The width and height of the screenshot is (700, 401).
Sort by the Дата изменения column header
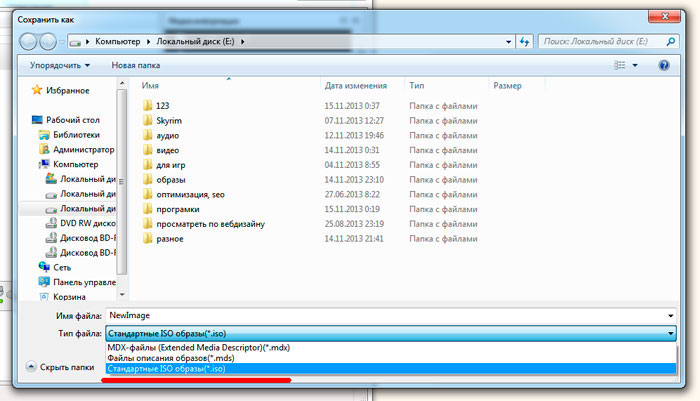[356, 85]
